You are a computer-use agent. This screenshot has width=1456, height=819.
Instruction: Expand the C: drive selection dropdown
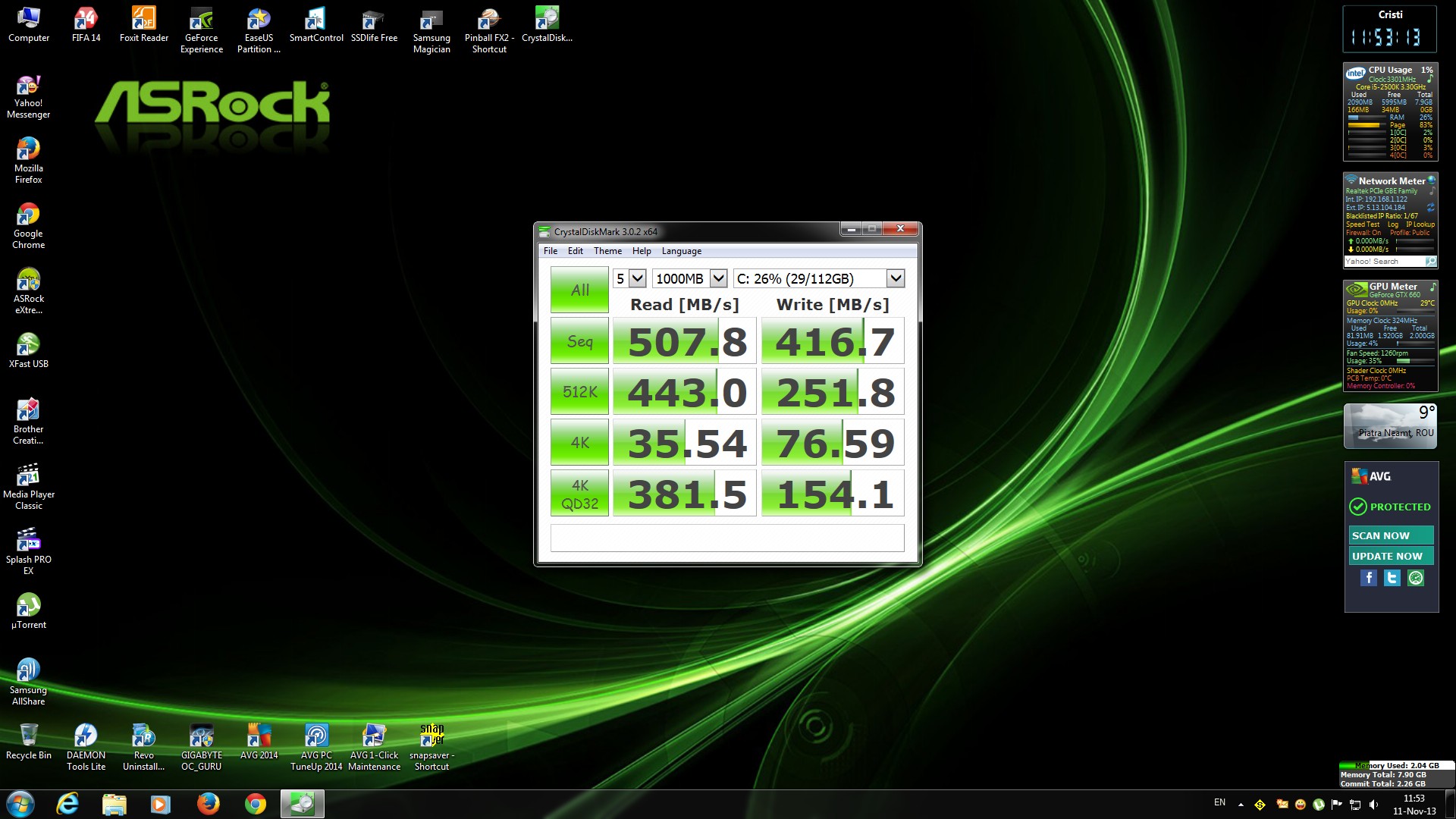click(x=895, y=278)
